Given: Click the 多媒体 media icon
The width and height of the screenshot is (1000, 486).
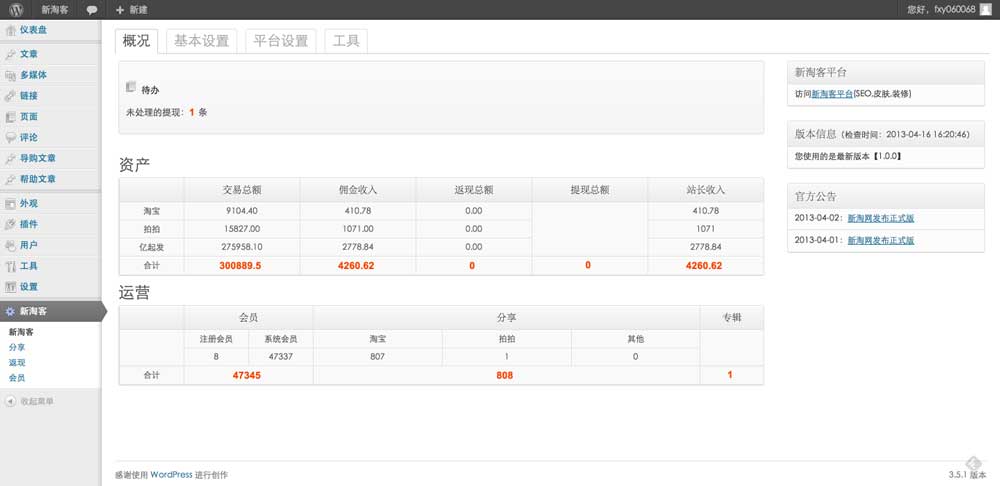Looking at the screenshot, I should point(10,75).
